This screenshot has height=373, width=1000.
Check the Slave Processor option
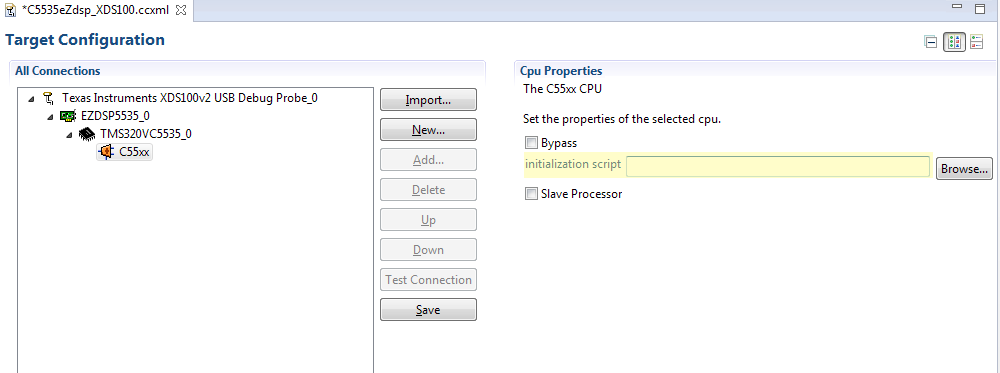pyautogui.click(x=531, y=194)
